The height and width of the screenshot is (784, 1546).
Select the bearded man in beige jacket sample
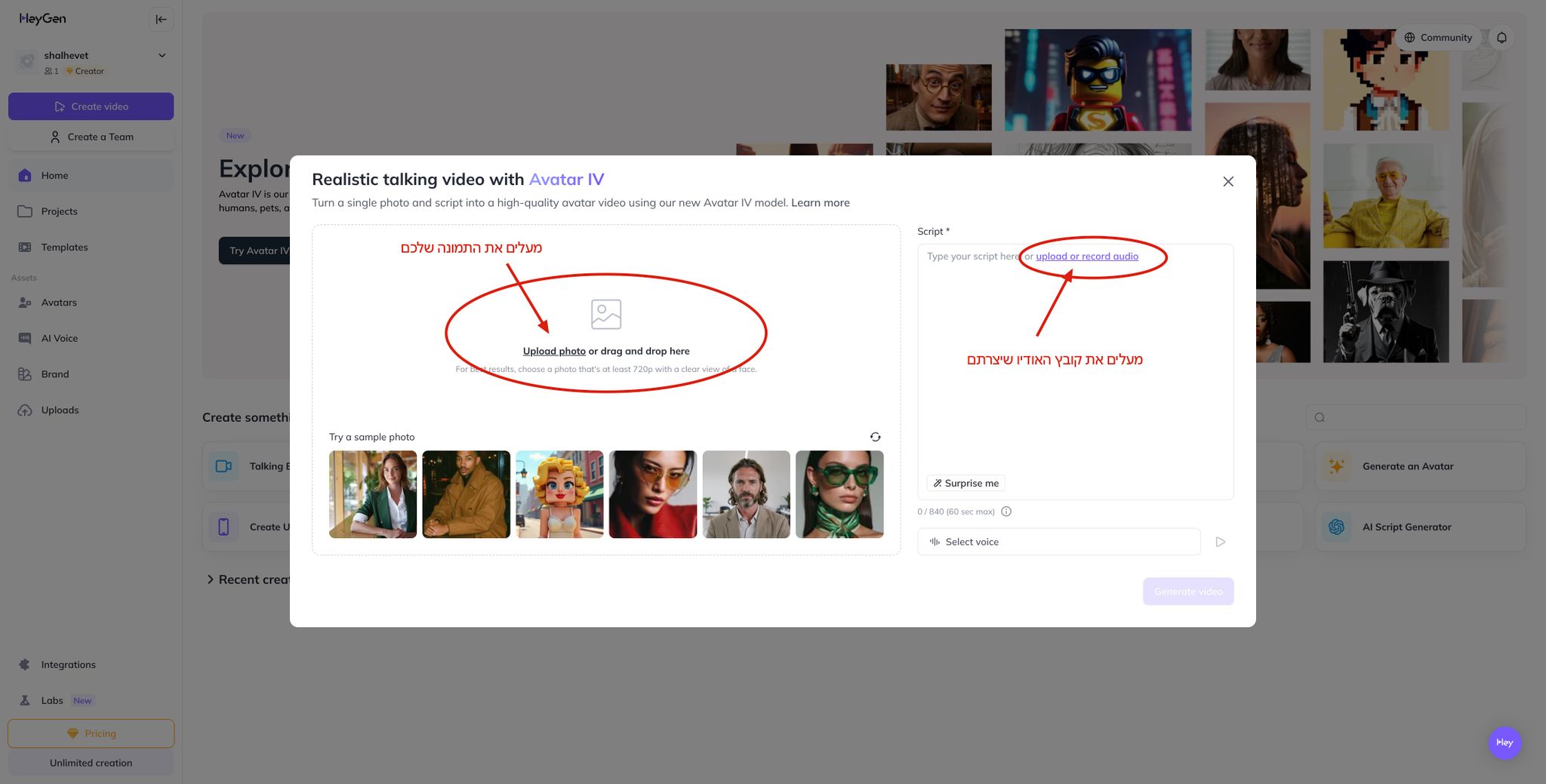click(x=746, y=494)
